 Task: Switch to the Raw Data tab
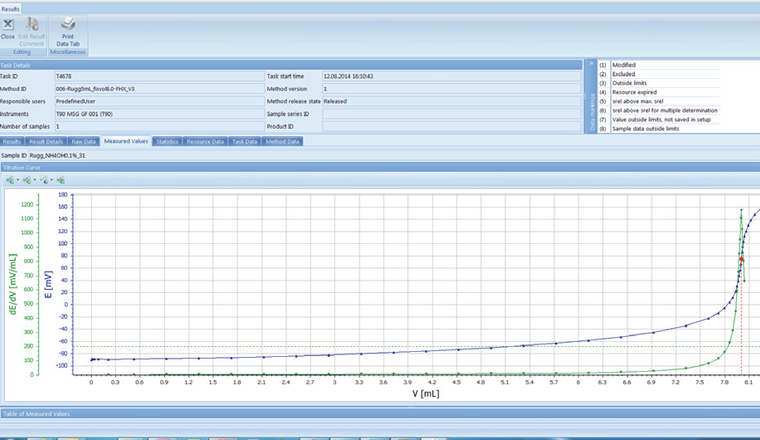(83, 142)
